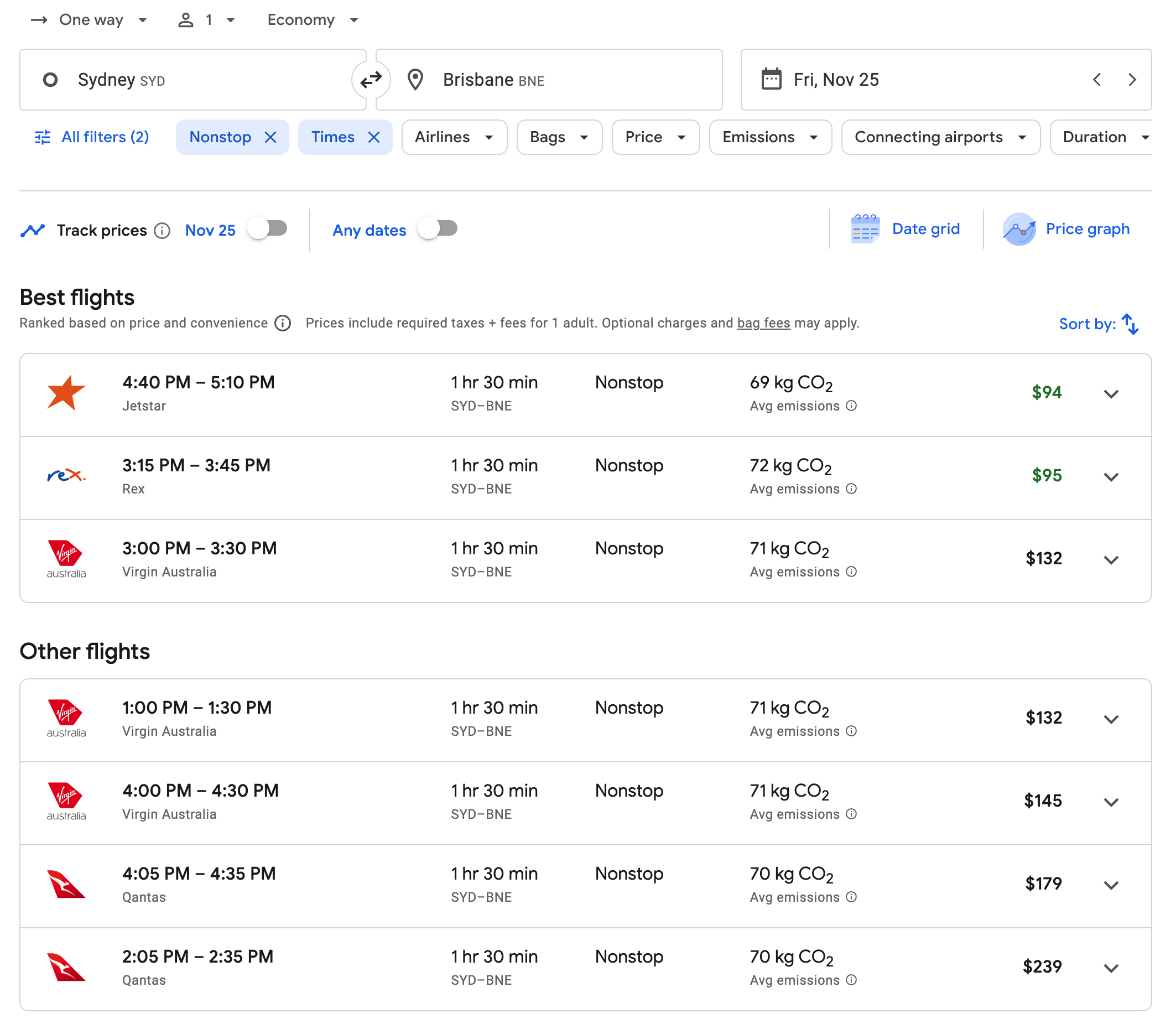This screenshot has height=1029, width=1176.
Task: Expand the Jetstar $94 flight details
Action: coord(1111,394)
